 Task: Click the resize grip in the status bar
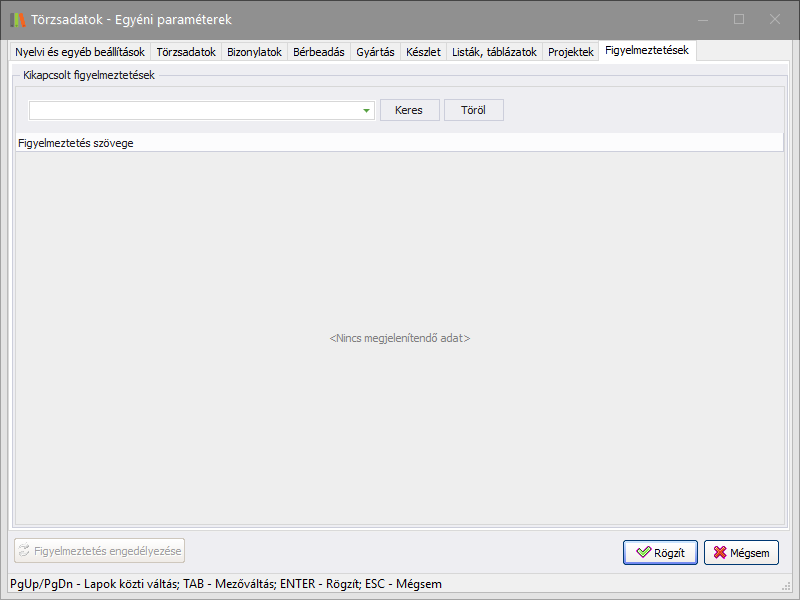point(785,586)
